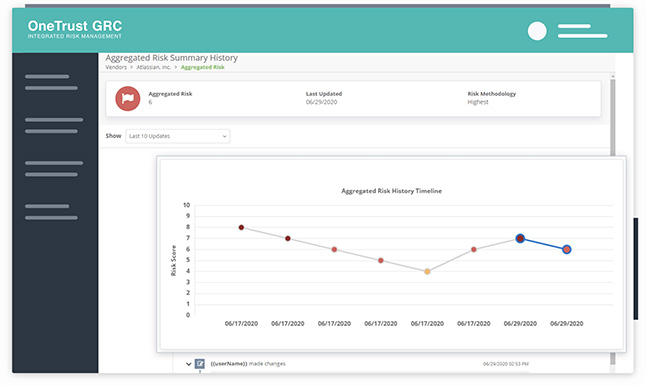Select the blue-outlined score 7 data point
The image size is (650, 386).
tap(520, 238)
